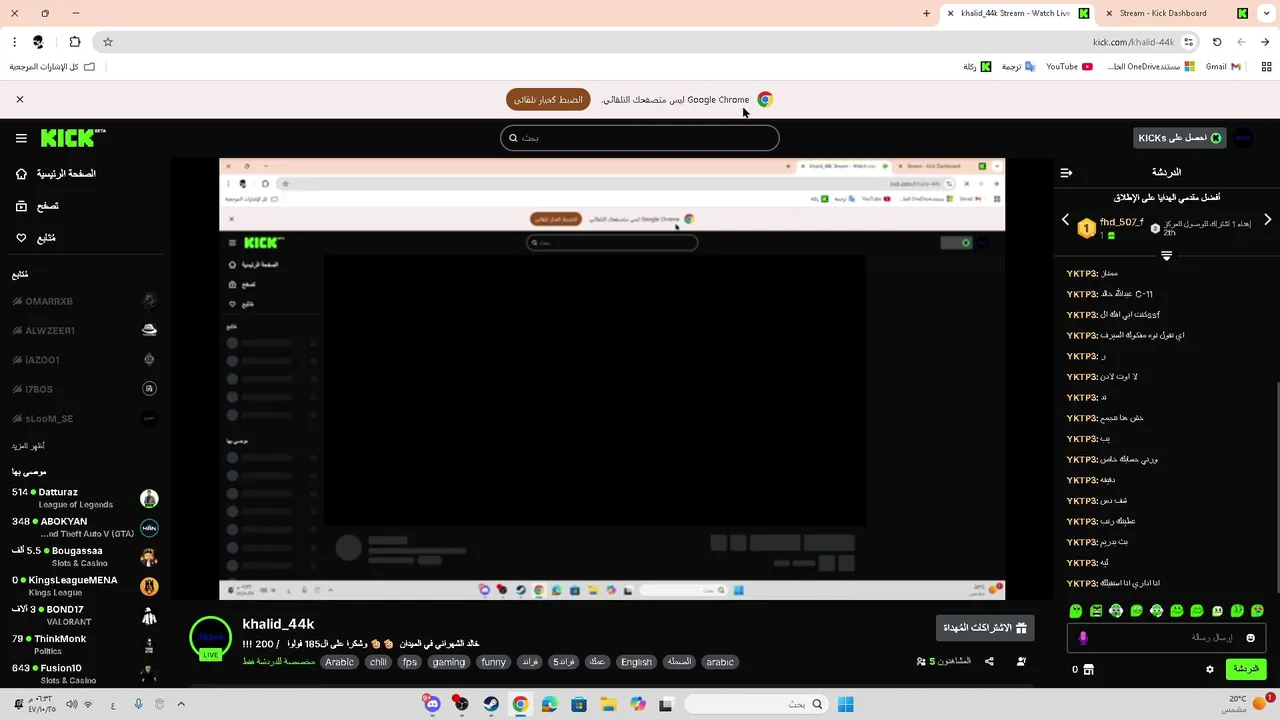The width and height of the screenshot is (1280, 720).
Task: Switch to Stream - Kick Dashboard tab
Action: (1176, 14)
